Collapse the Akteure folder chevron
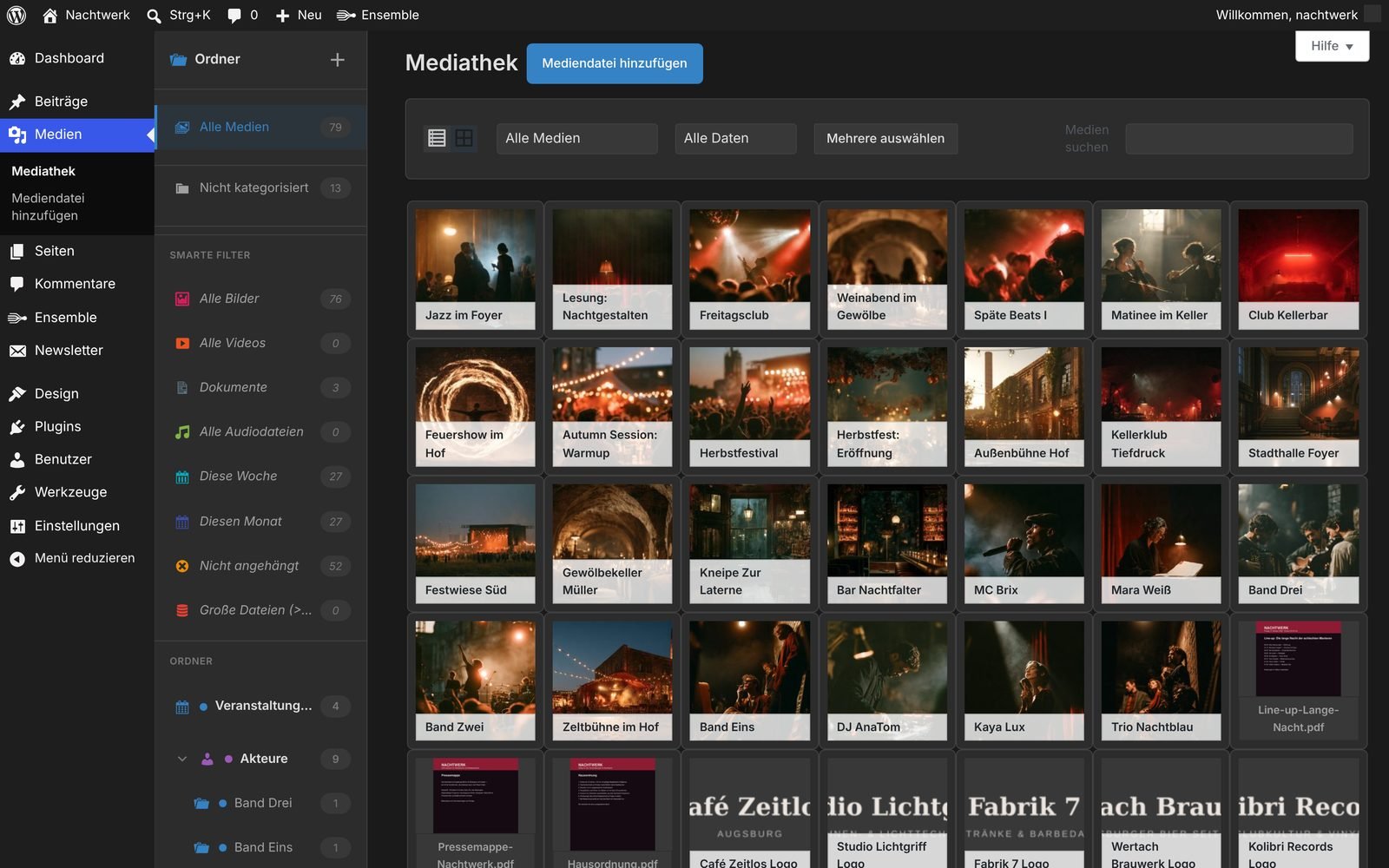The image size is (1389, 868). pyautogui.click(x=182, y=759)
